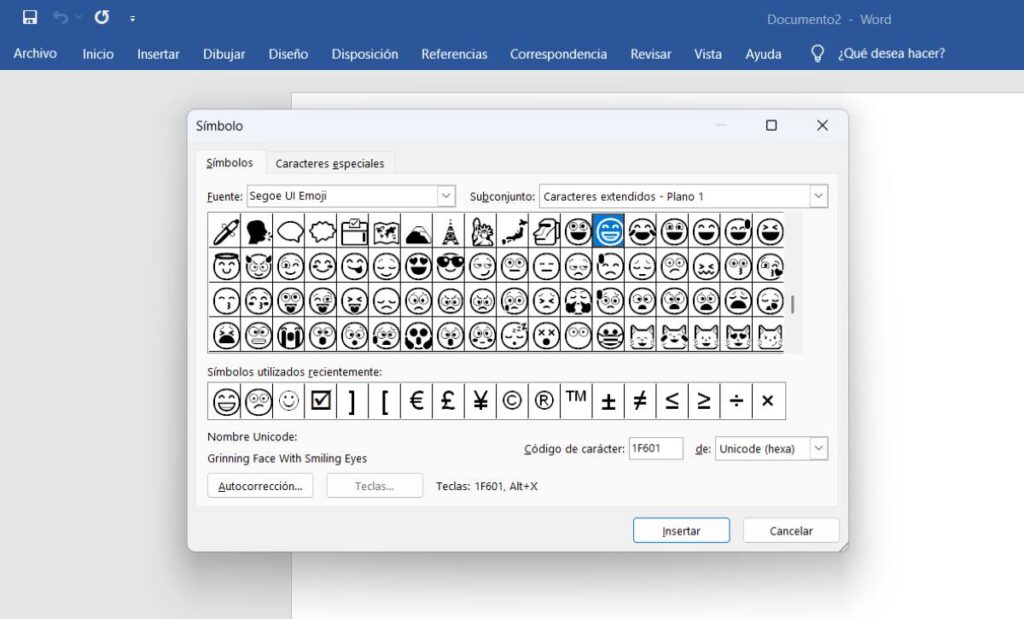The image size is (1024, 619).
Task: Open the Fuente font dropdown
Action: coord(446,196)
